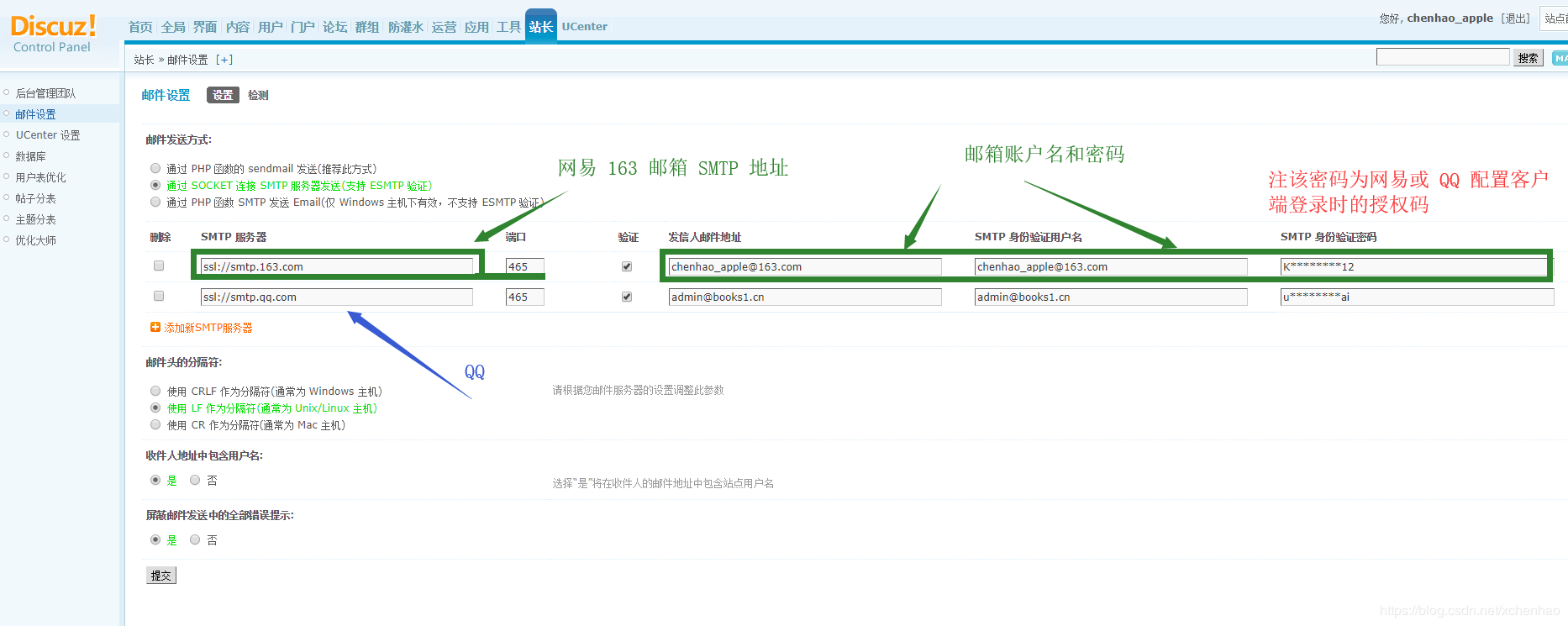
Task: Click the search input box at the top right
Action: [1443, 57]
